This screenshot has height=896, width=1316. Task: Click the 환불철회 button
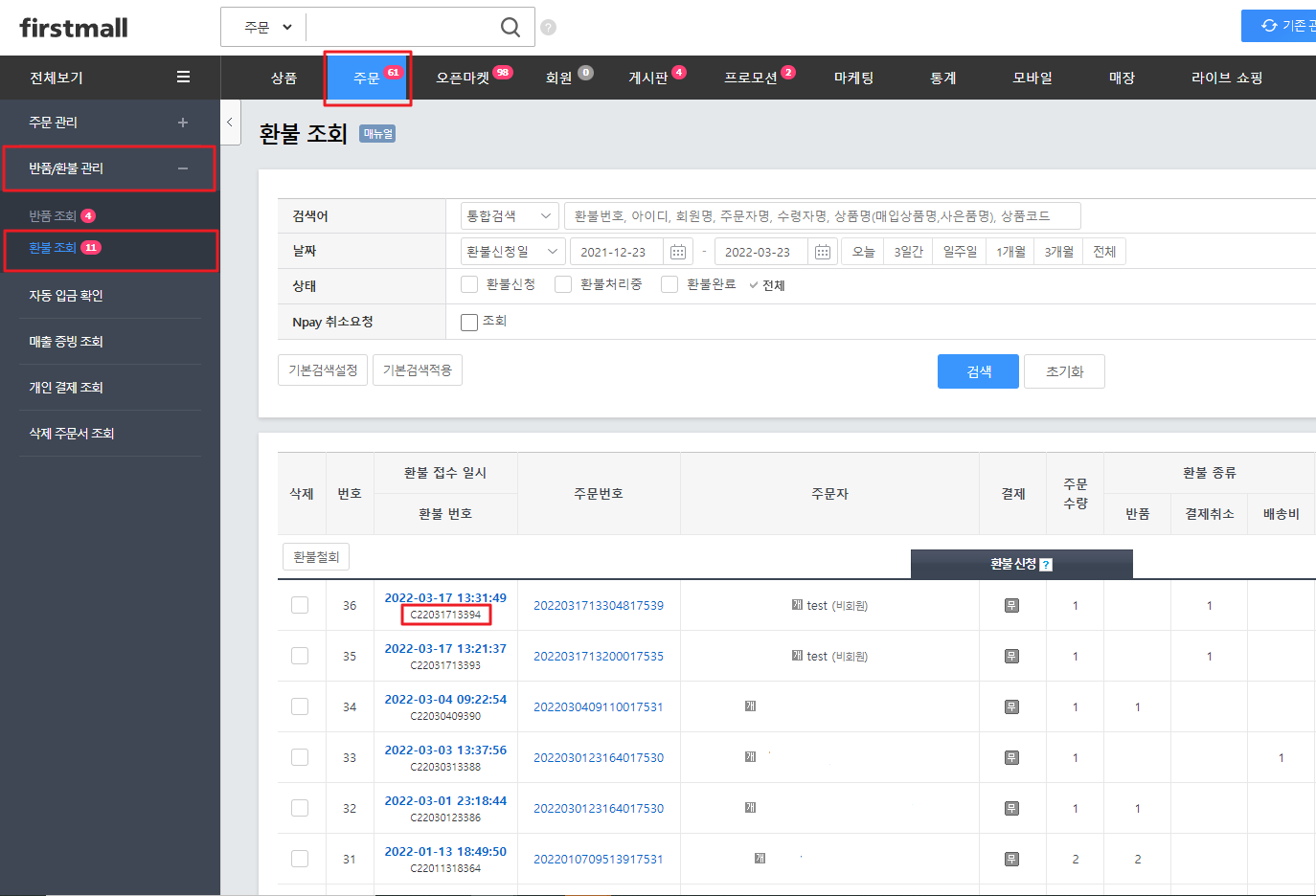(316, 557)
